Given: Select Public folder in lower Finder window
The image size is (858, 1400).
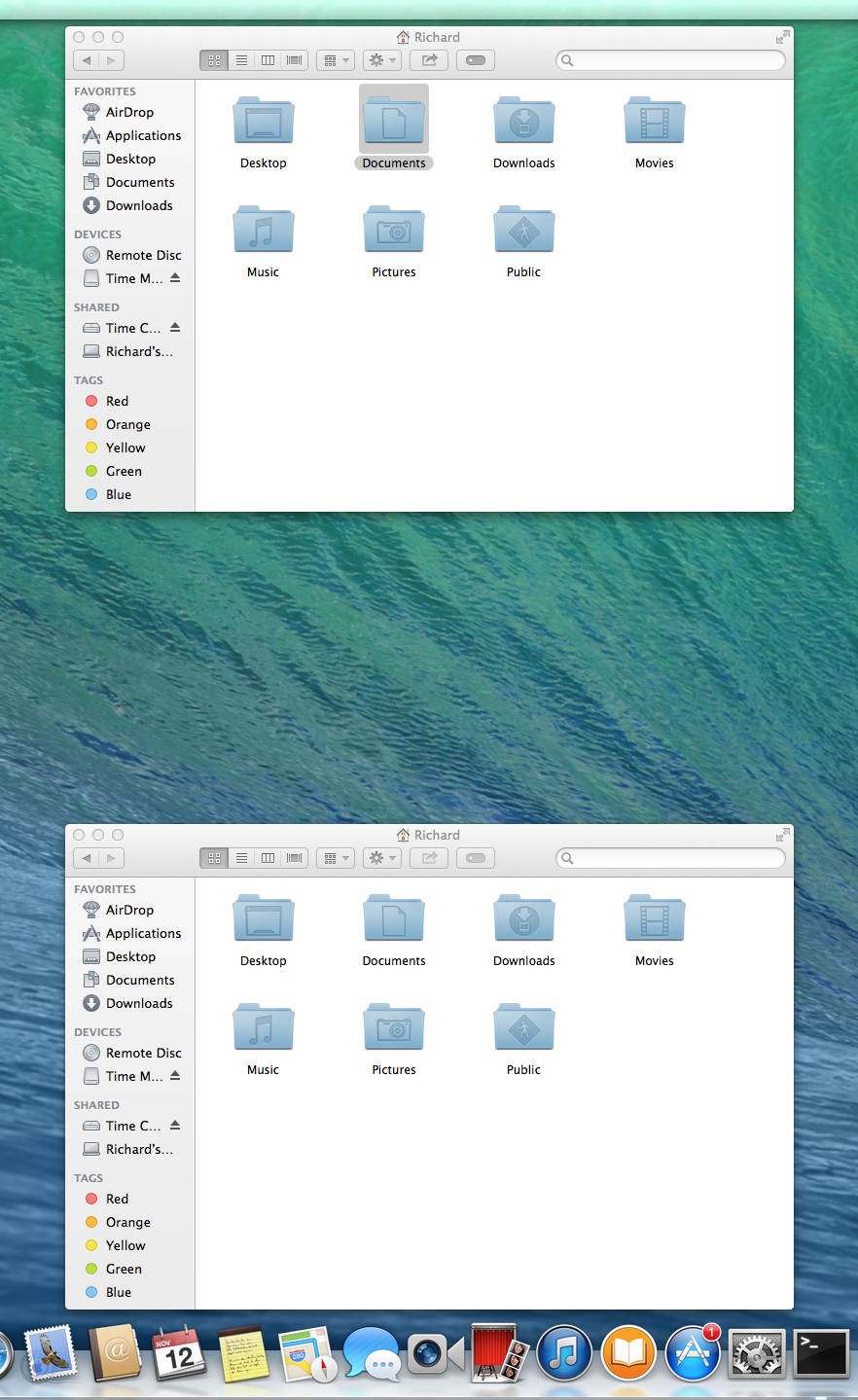Looking at the screenshot, I should [524, 1027].
